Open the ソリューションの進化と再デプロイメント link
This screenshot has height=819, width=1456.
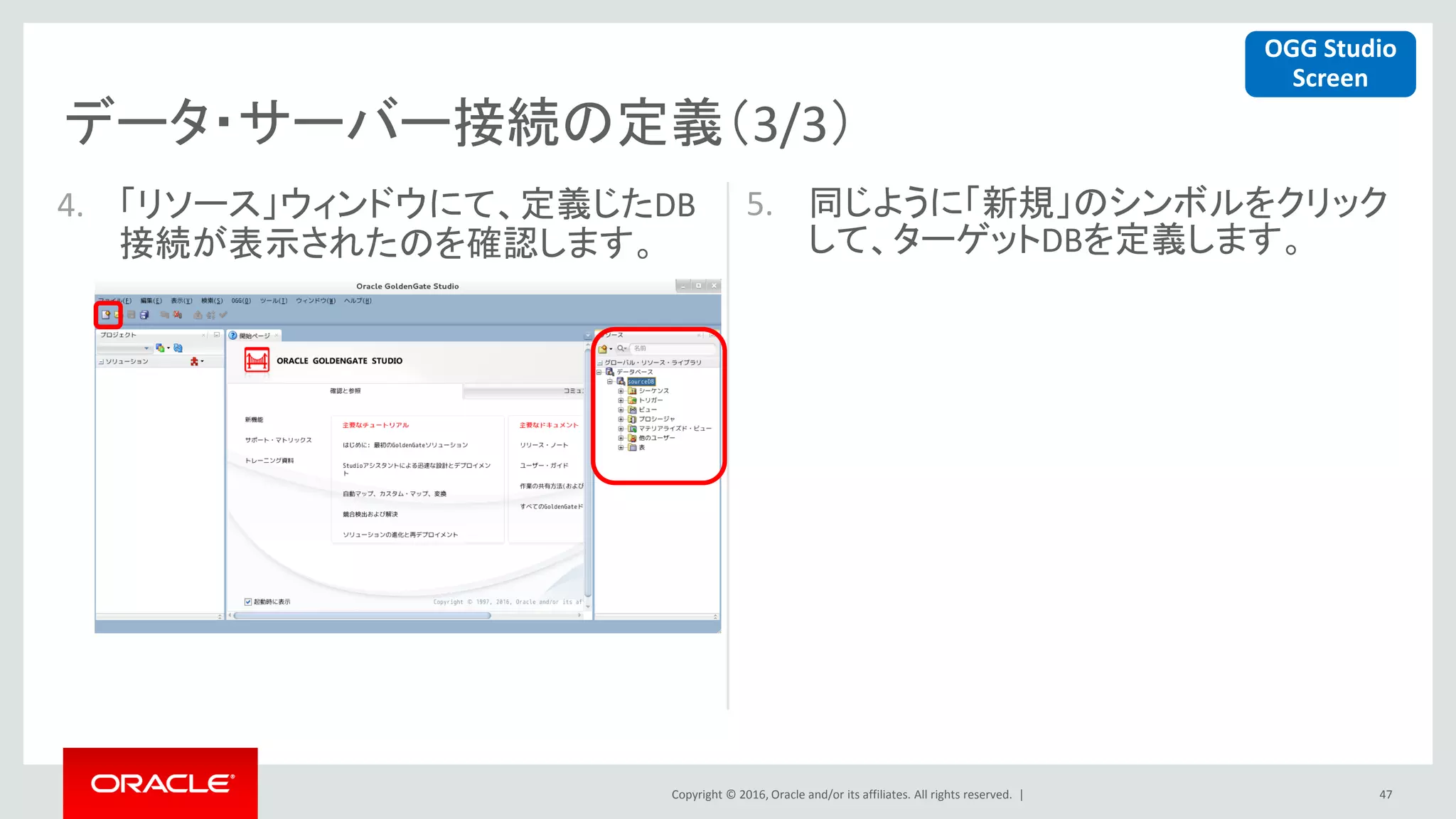point(400,535)
